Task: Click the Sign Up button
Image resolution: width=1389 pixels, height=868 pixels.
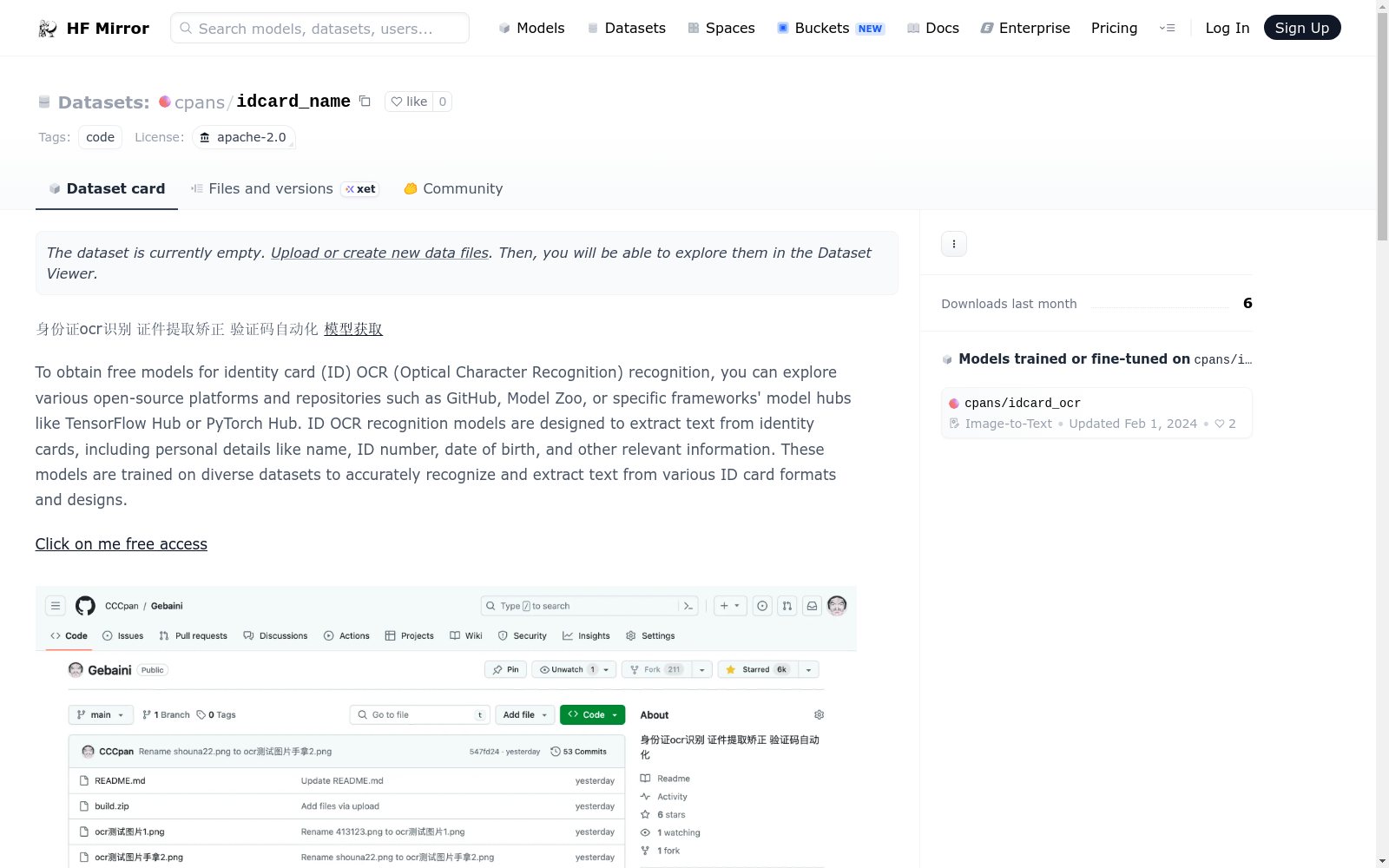Action: tap(1302, 28)
